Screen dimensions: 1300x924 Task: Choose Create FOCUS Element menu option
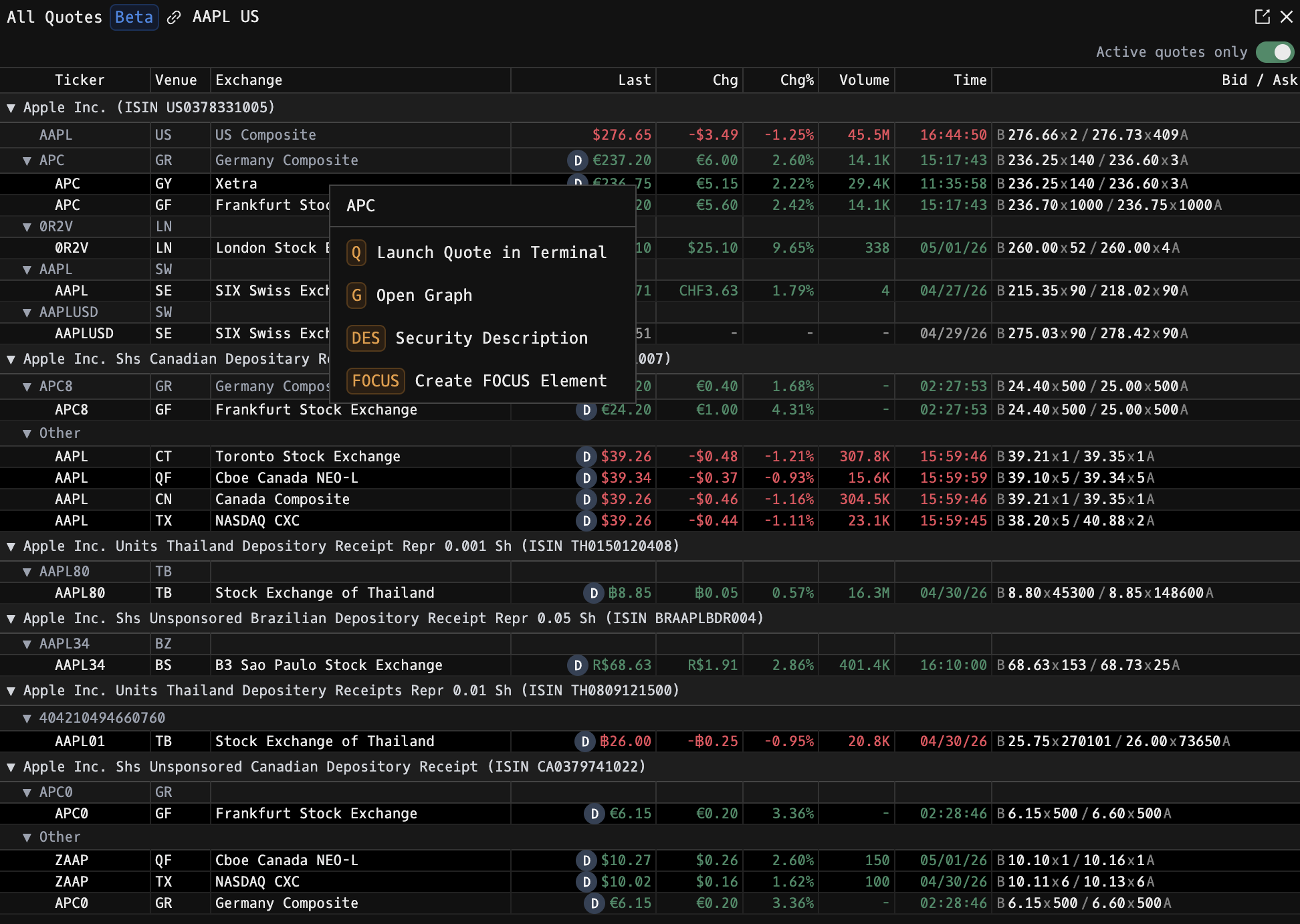(483, 381)
